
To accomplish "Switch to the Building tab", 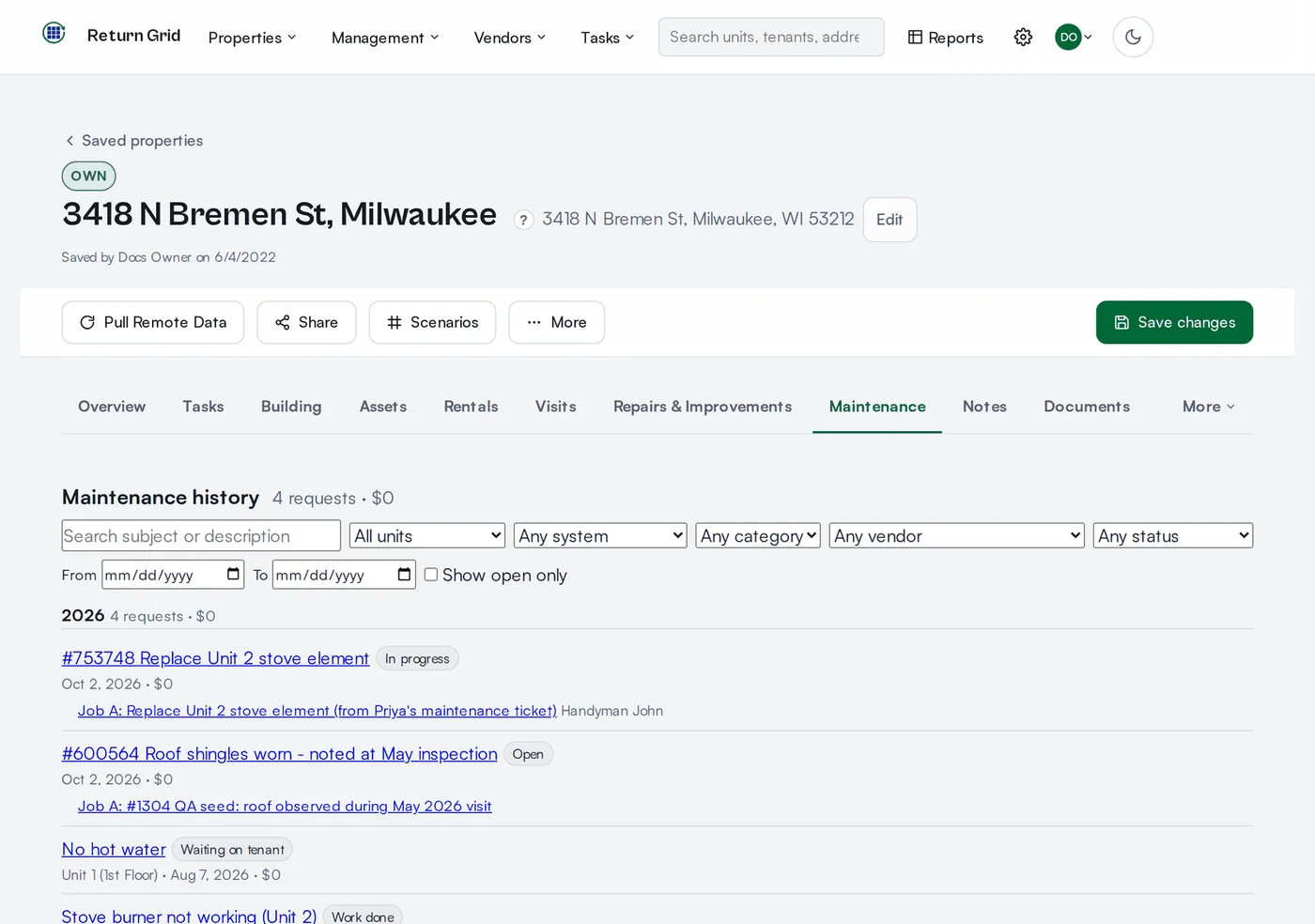I will tap(291, 407).
